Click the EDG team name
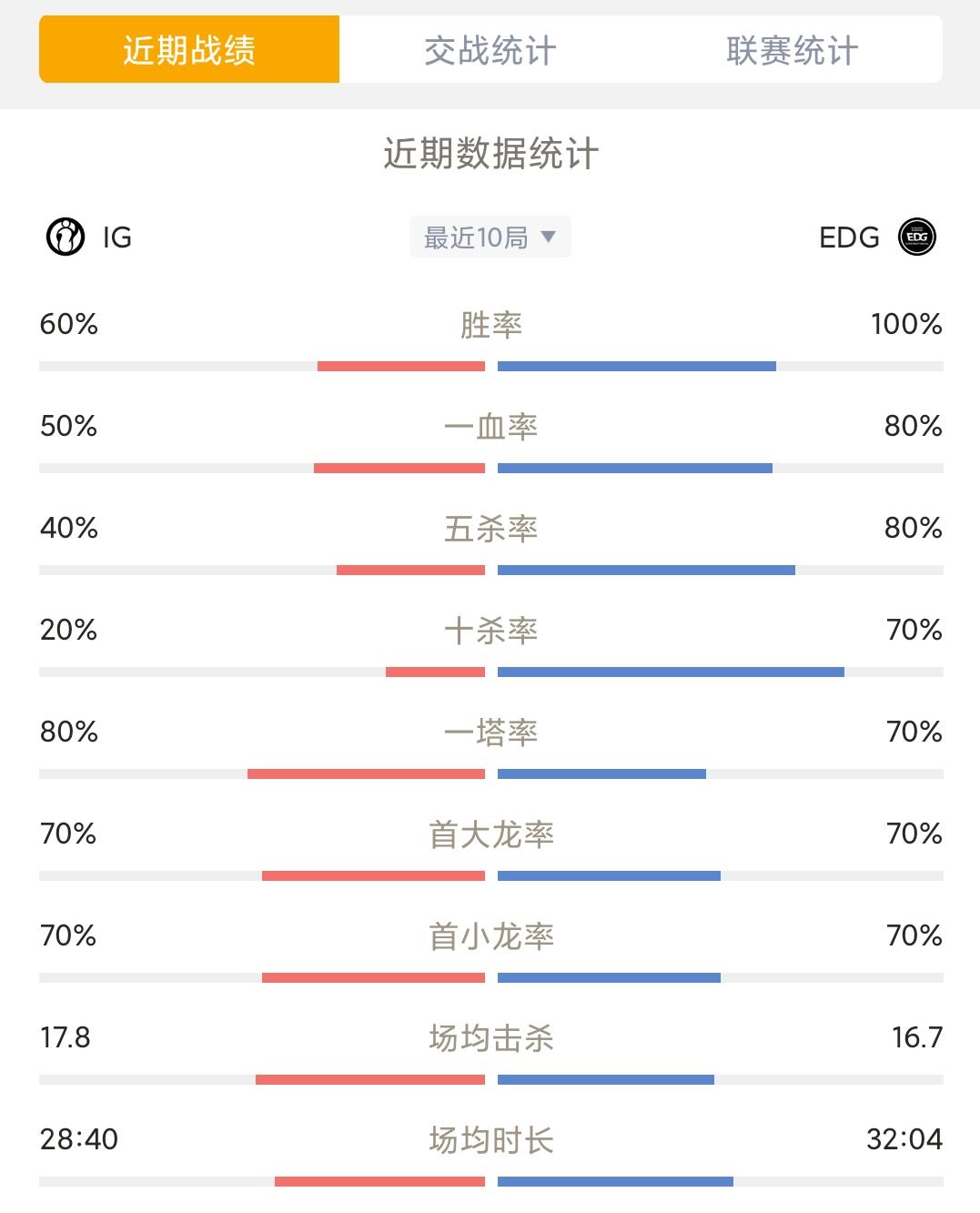 pos(849,238)
